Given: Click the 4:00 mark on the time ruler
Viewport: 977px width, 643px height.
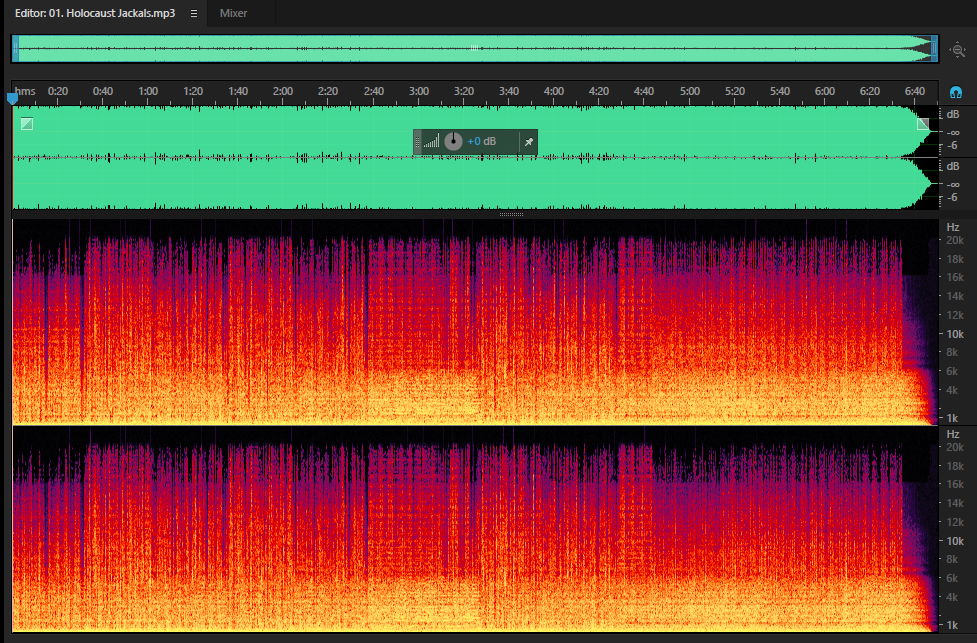Looking at the screenshot, I should click(553, 91).
